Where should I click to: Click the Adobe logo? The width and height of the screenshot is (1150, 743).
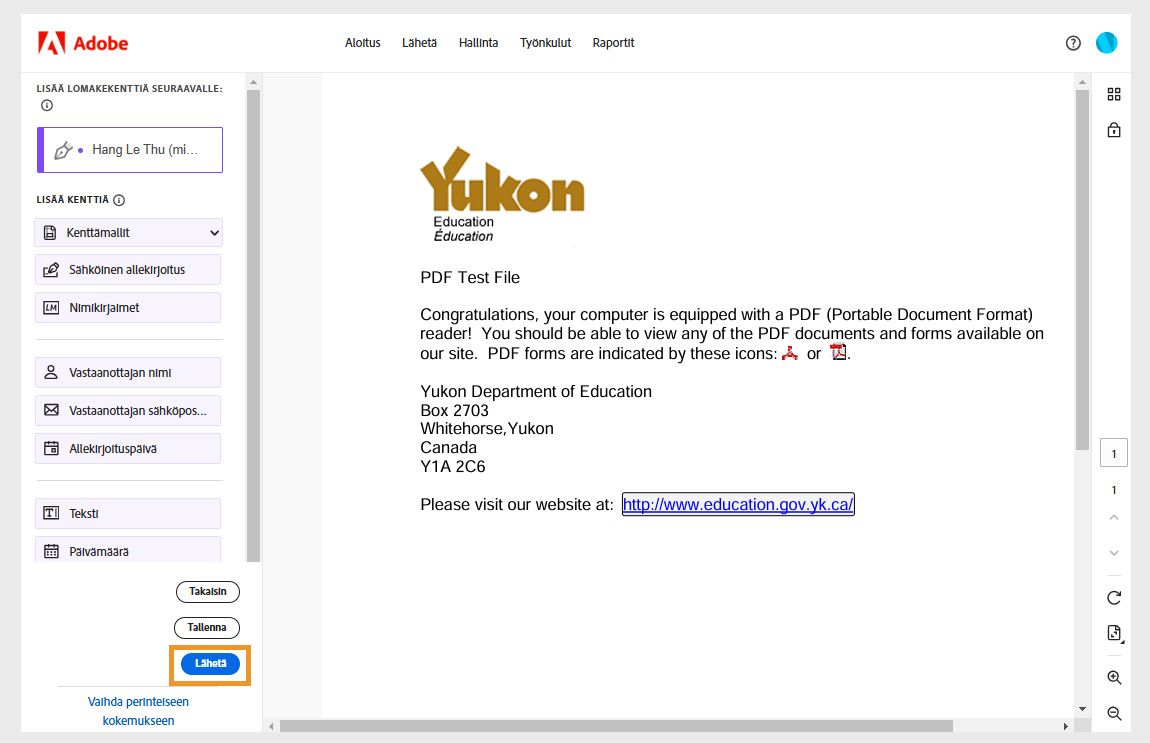point(82,43)
